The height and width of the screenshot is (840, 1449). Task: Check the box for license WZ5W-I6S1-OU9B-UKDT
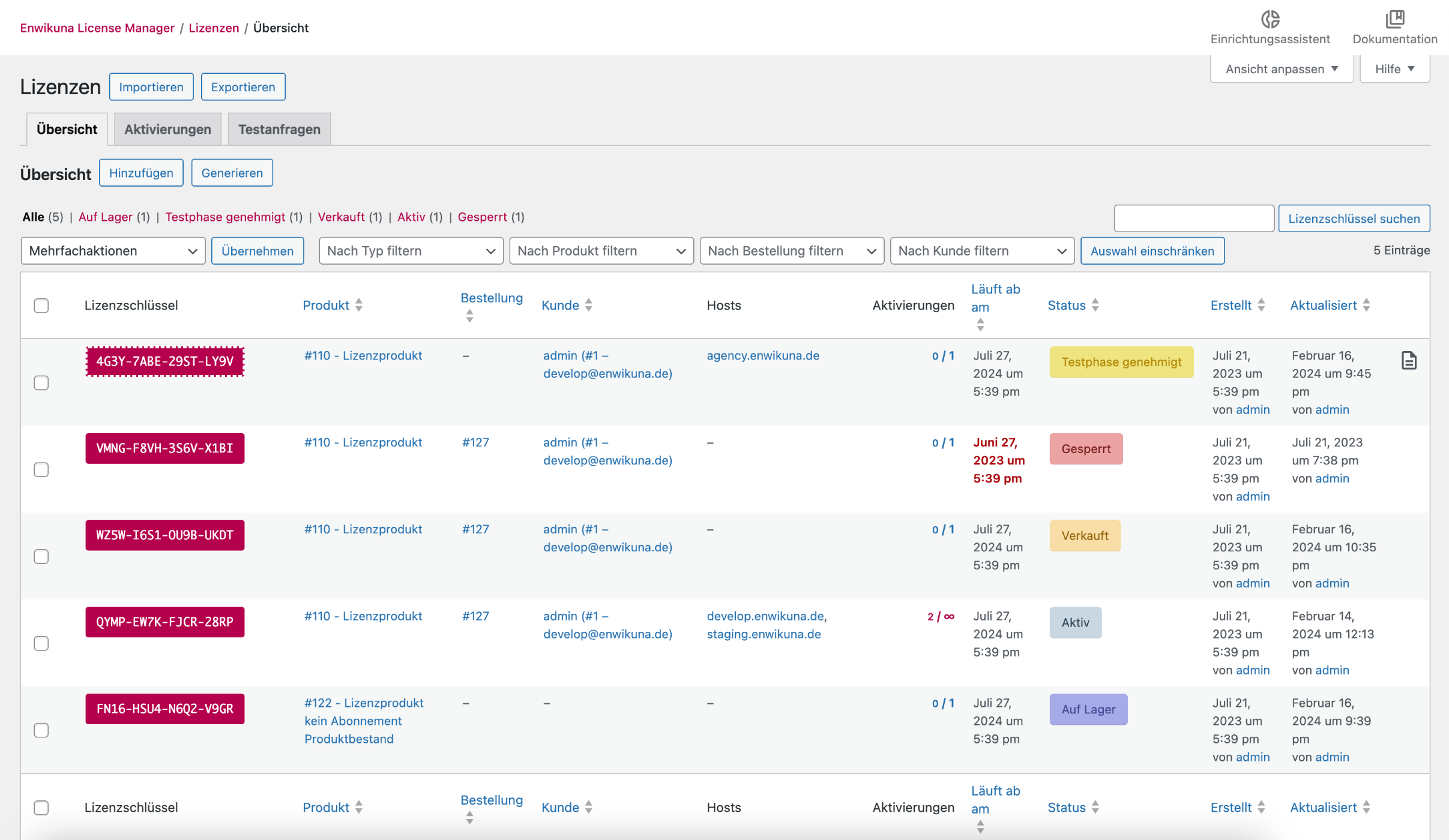pos(41,557)
